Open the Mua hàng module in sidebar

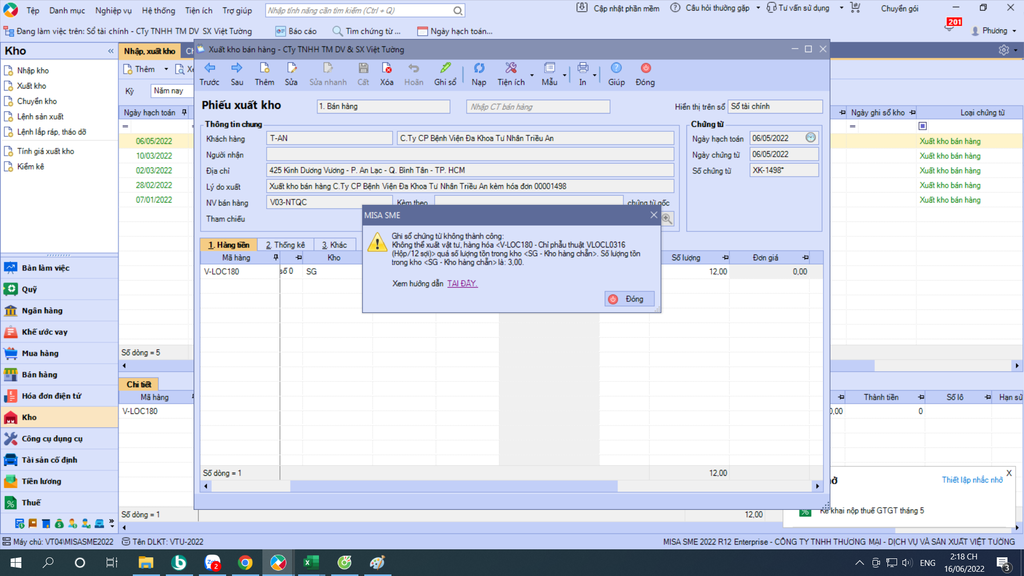59,353
